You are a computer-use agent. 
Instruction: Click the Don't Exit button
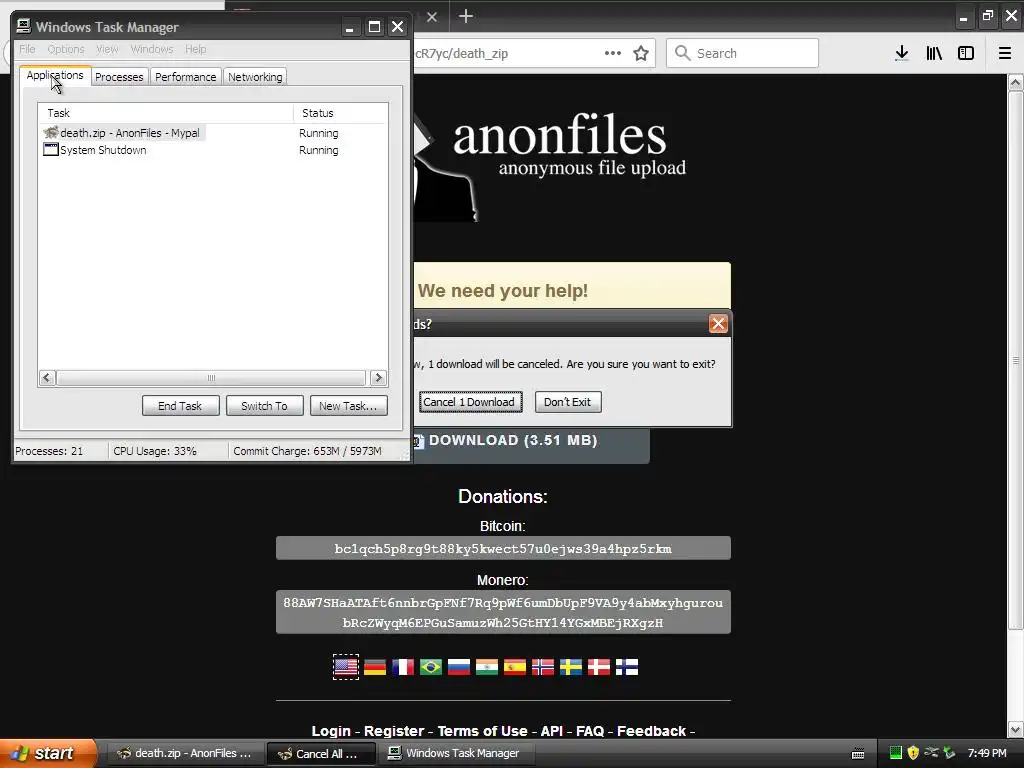[568, 402]
